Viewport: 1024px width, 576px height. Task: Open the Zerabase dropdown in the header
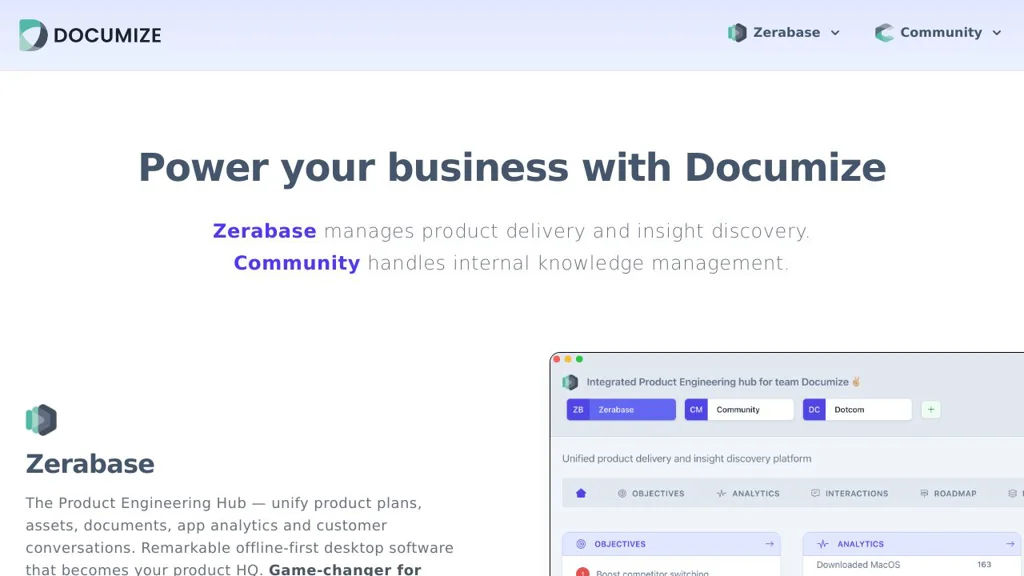784,33
